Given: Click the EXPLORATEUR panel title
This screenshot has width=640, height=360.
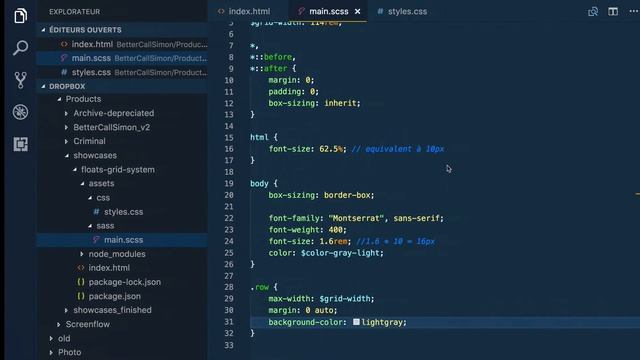Looking at the screenshot, I should (75, 12).
